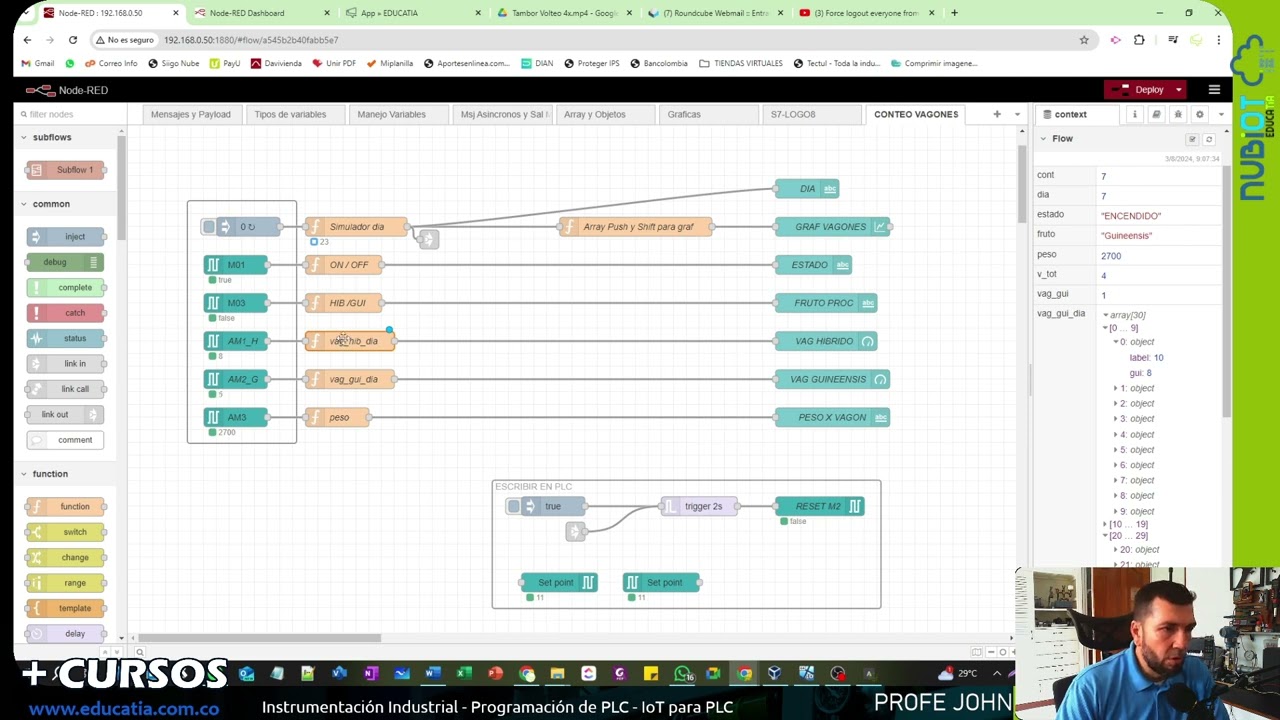Collapse array item 0: object

pos(1116,342)
